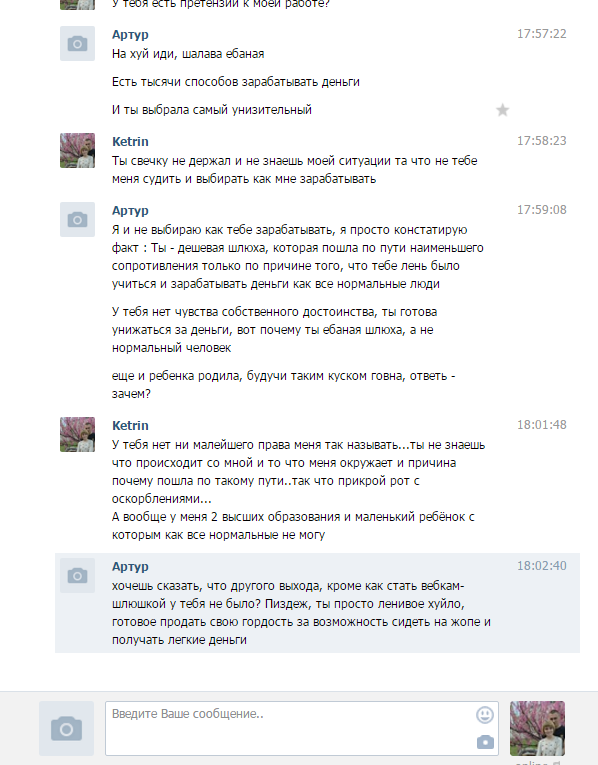Open Ketrin's name link at 18:01:48

click(130, 425)
